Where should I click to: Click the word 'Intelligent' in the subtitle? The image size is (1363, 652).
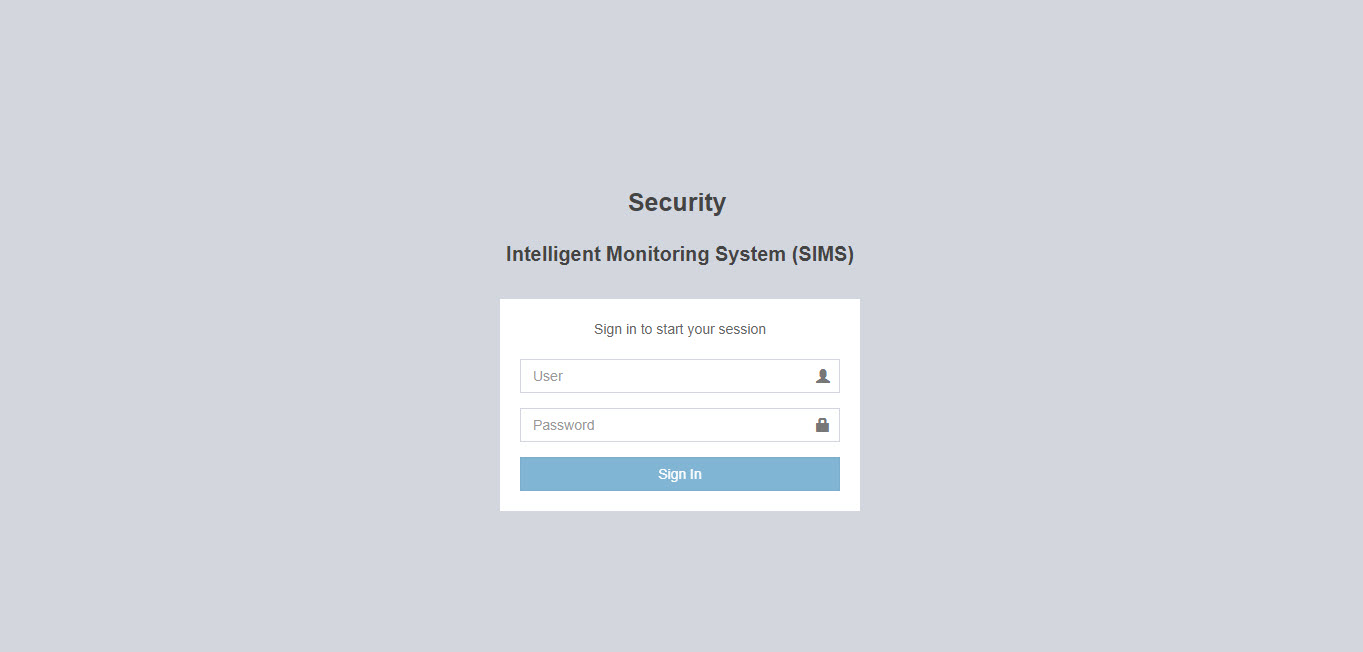[x=553, y=254]
